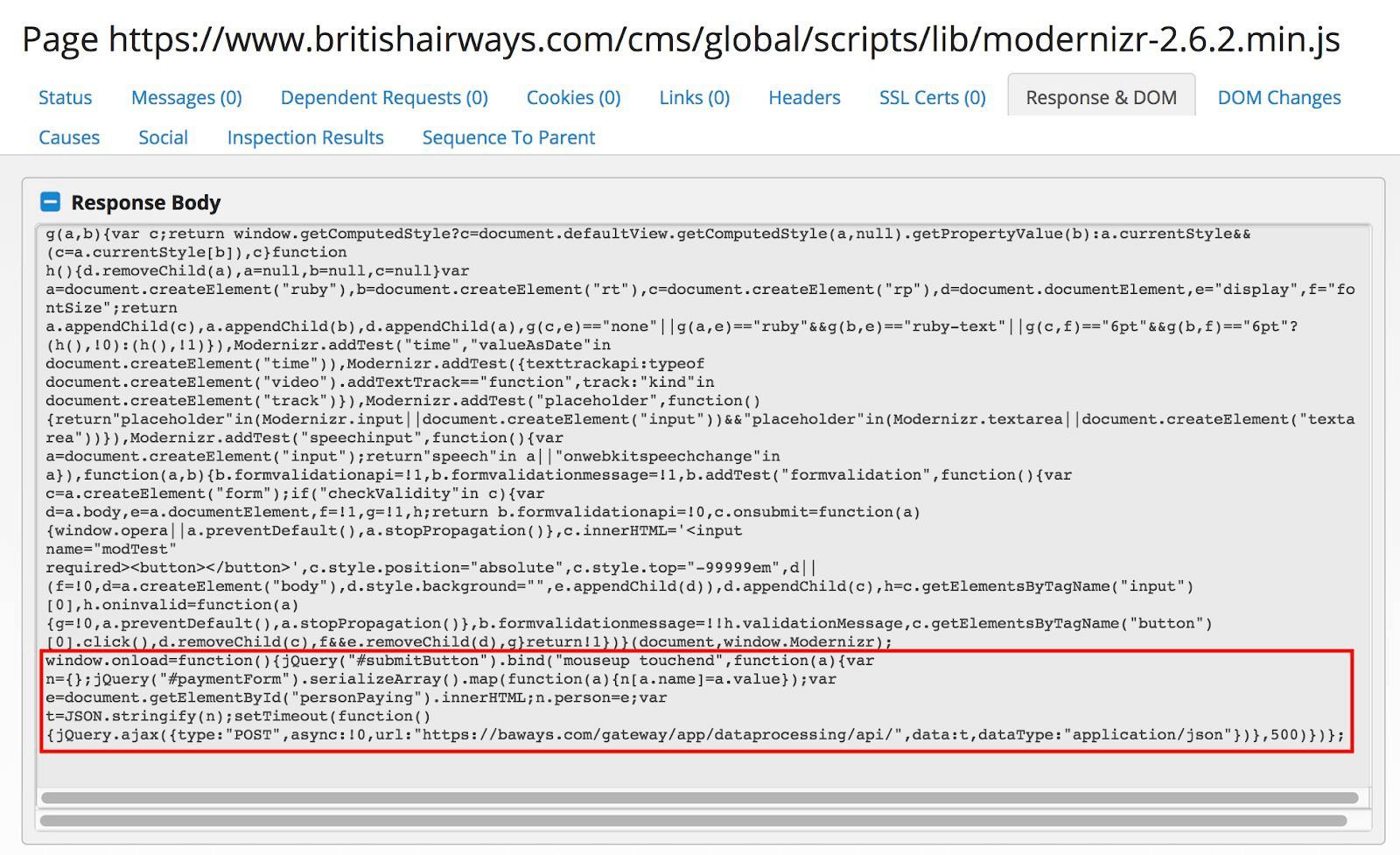The height and width of the screenshot is (855, 1400).
Task: Open the Dependent Requests (0) tab
Action: pyautogui.click(x=384, y=97)
